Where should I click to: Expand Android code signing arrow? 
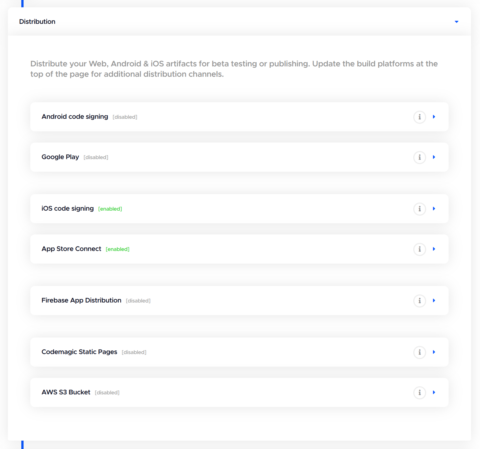(x=434, y=117)
